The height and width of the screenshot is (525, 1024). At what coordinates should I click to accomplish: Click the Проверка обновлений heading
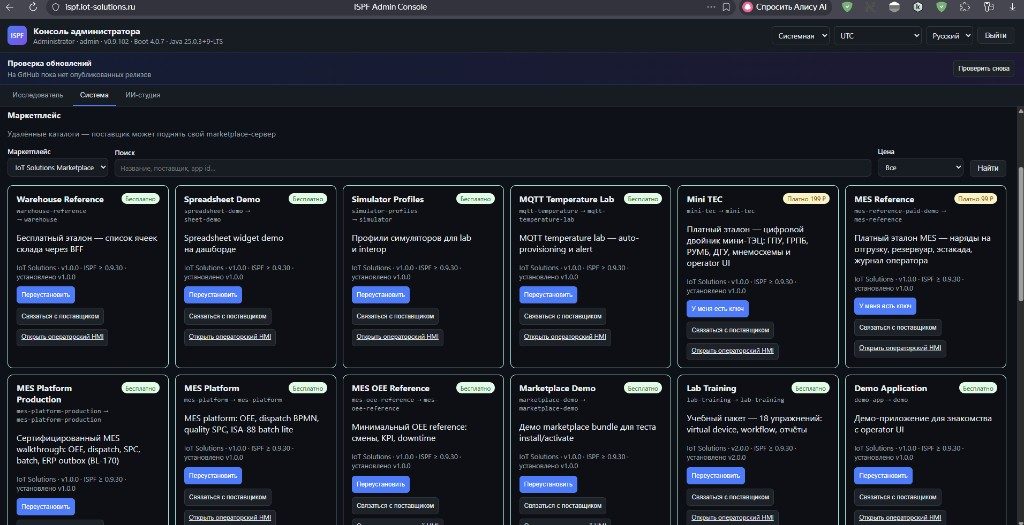point(49,63)
